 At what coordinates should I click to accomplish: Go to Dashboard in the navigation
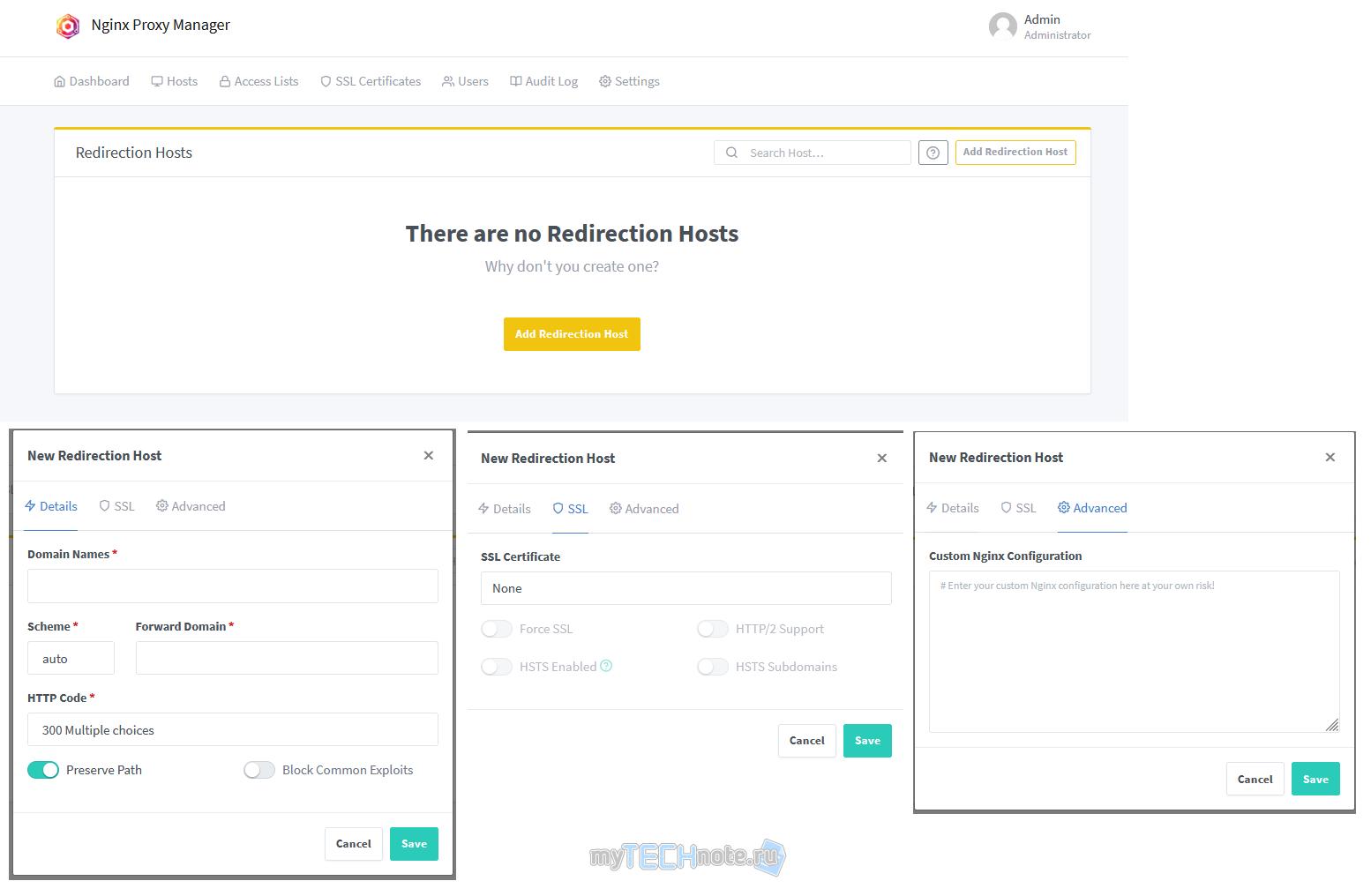92,81
